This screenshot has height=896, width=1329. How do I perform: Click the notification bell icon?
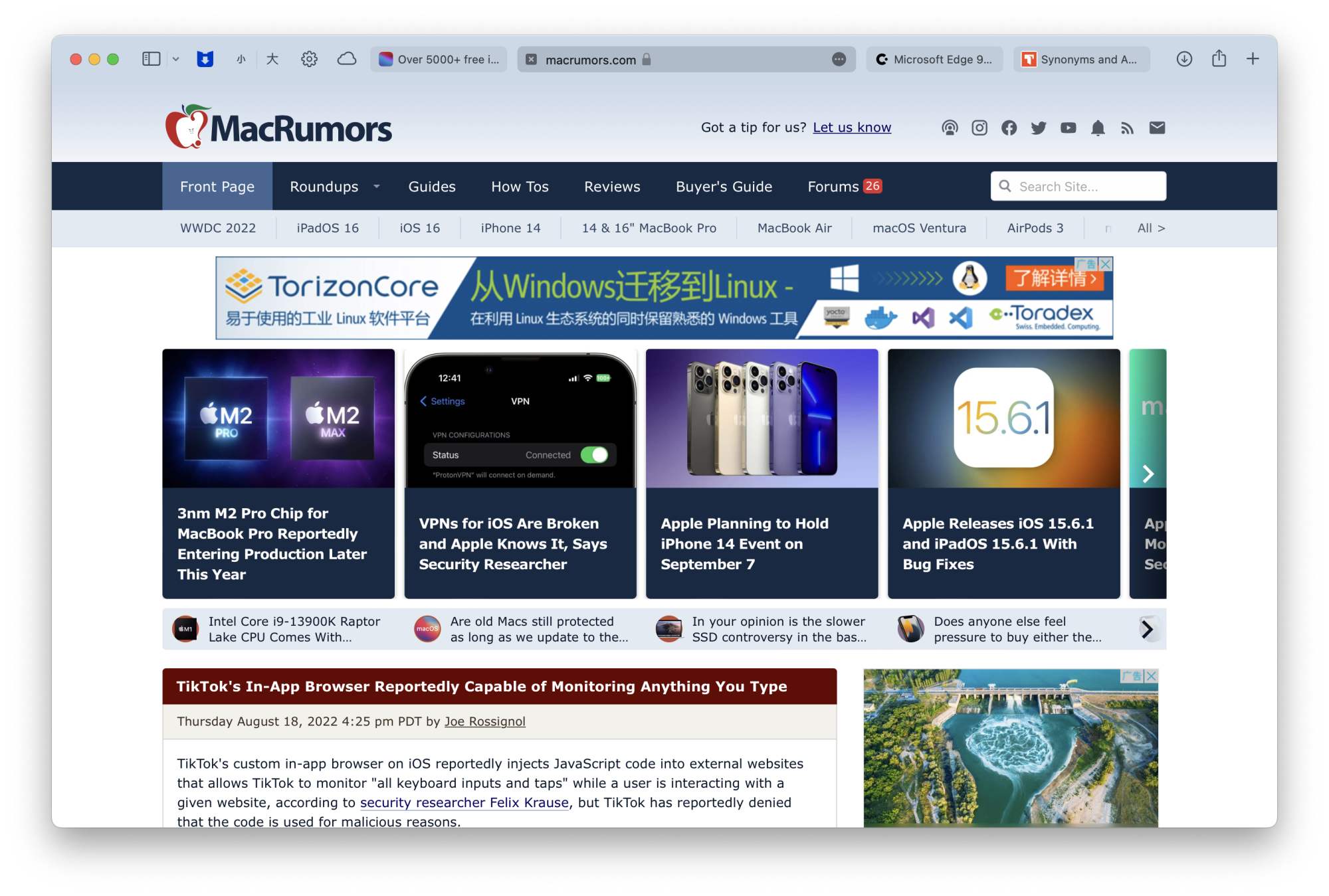pos(1098,128)
